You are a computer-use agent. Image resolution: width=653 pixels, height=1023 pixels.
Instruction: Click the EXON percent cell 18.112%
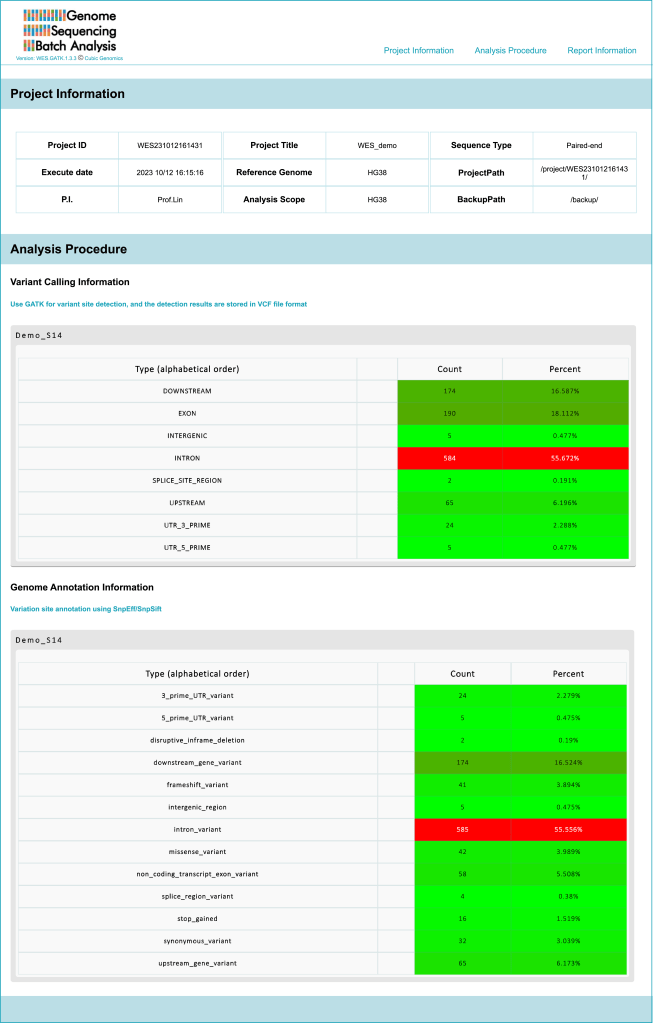pos(565,413)
